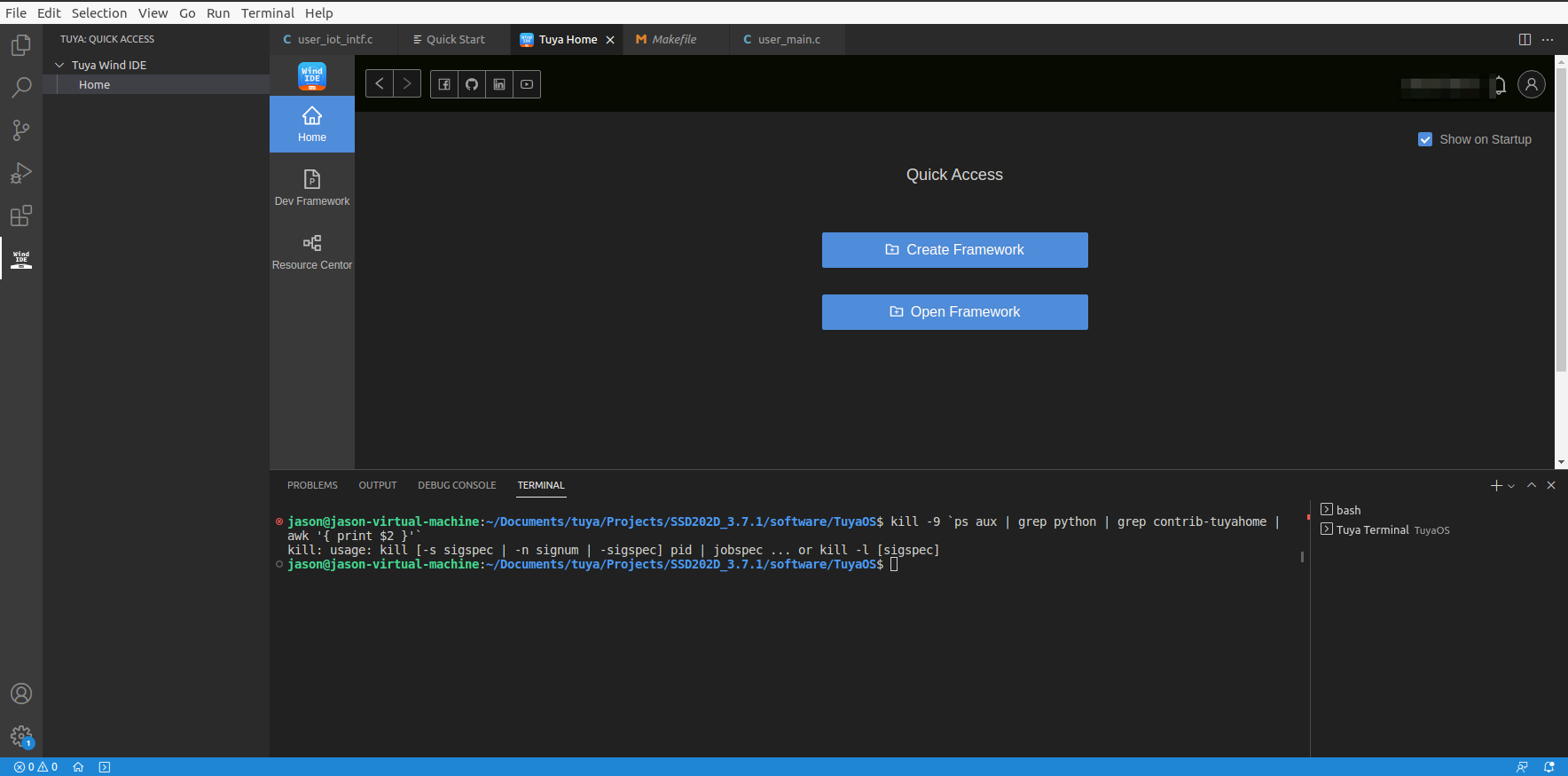Select the bash terminal instance
Viewport: 1568px width, 776px height.
pos(1437,510)
